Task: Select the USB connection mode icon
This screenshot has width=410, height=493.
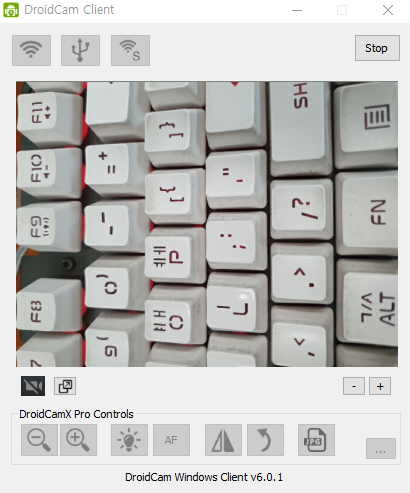Action: click(x=80, y=50)
